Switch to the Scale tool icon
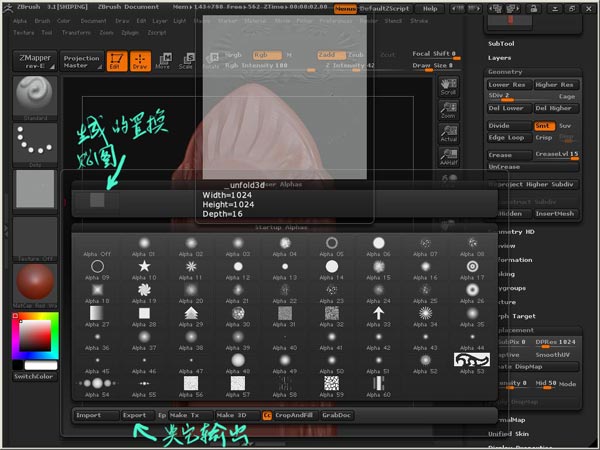 click(x=186, y=61)
